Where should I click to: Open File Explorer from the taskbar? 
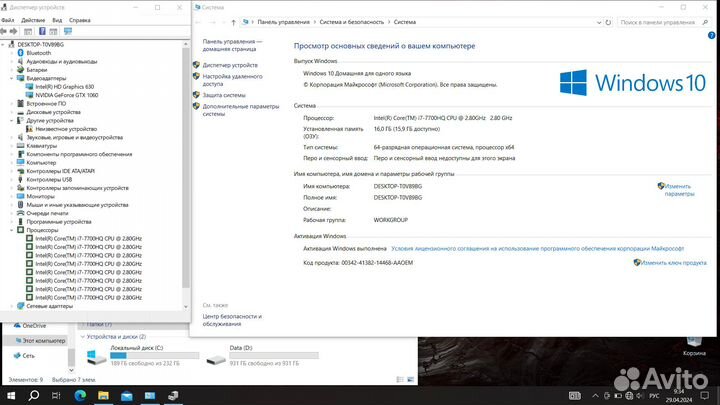pos(103,395)
